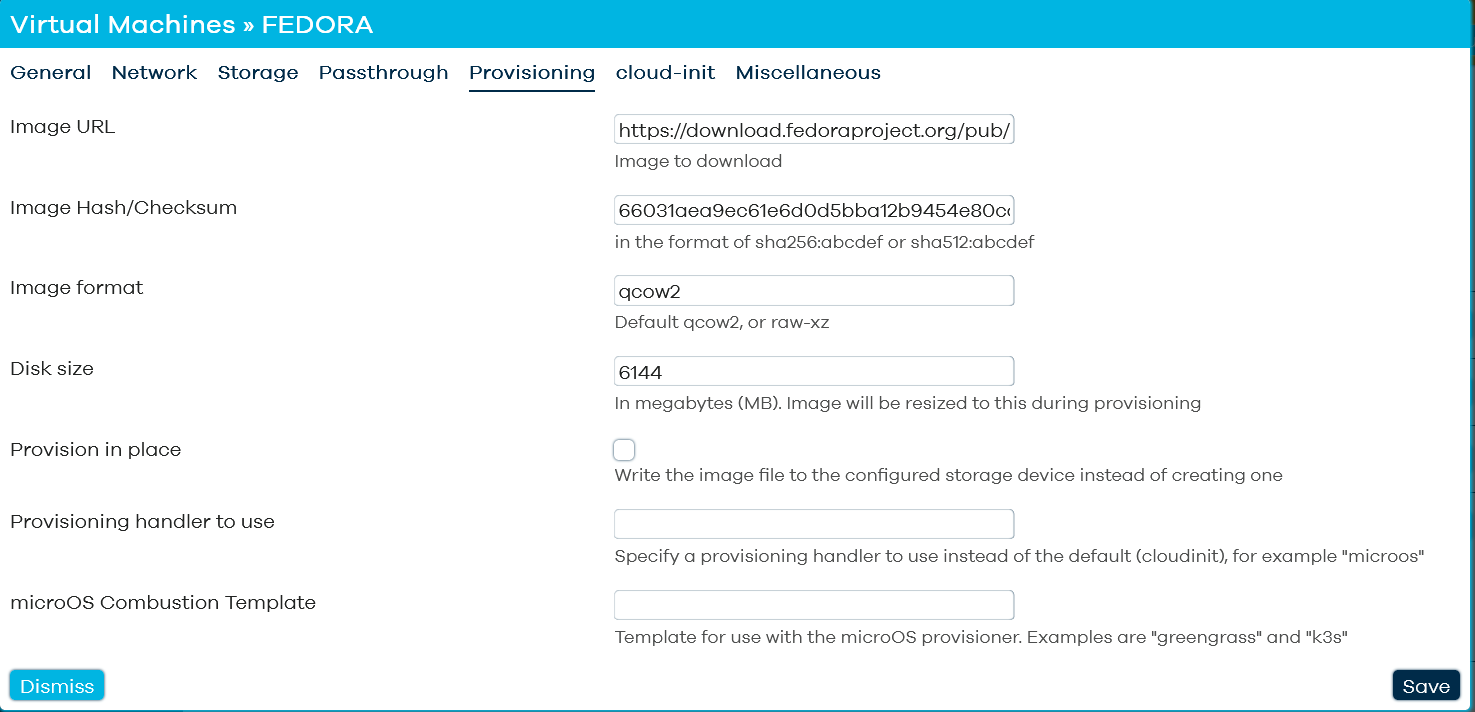Go to the Storage tab
This screenshot has width=1475, height=712.
[x=258, y=73]
